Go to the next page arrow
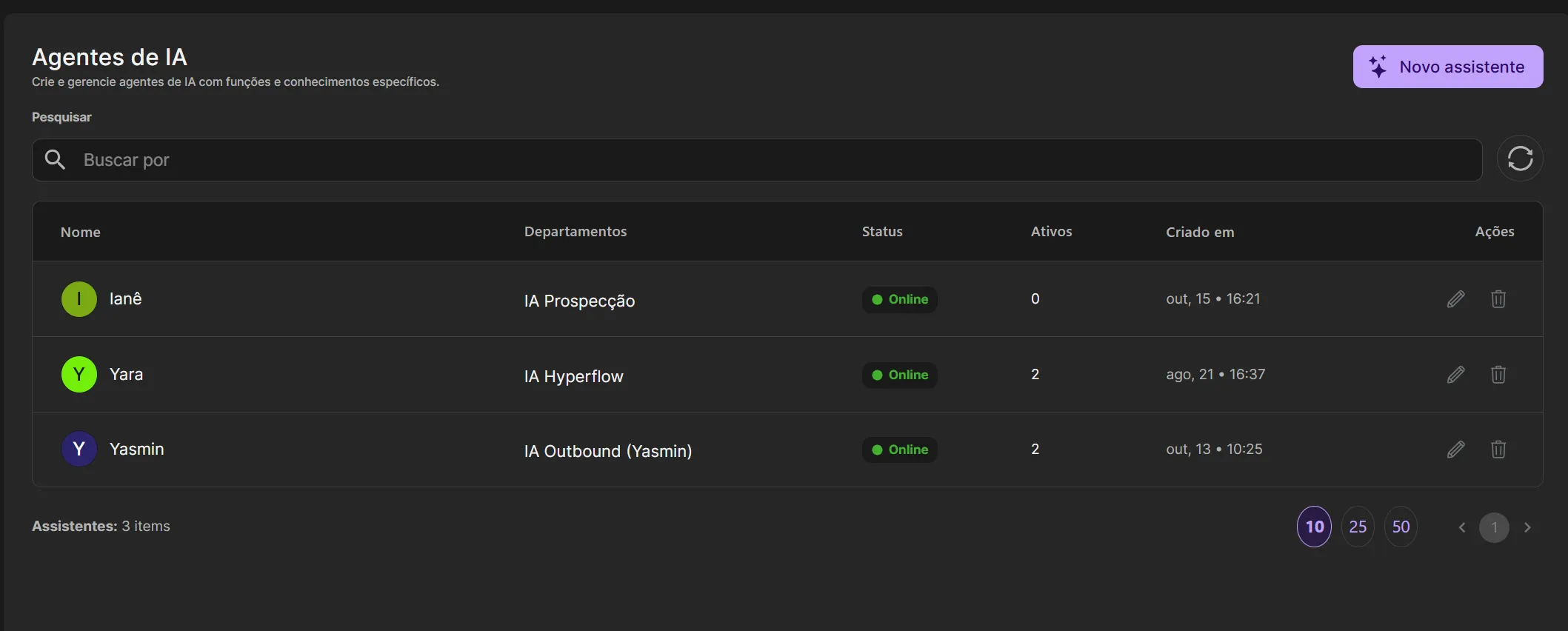Image resolution: width=1568 pixels, height=631 pixels. pyautogui.click(x=1527, y=527)
